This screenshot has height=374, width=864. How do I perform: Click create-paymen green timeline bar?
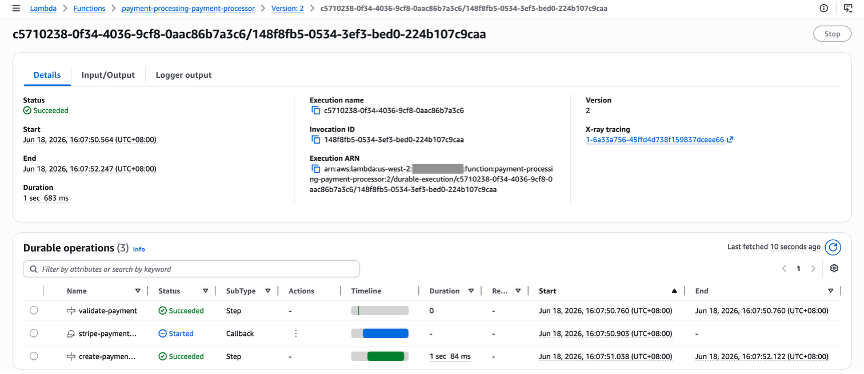386,356
